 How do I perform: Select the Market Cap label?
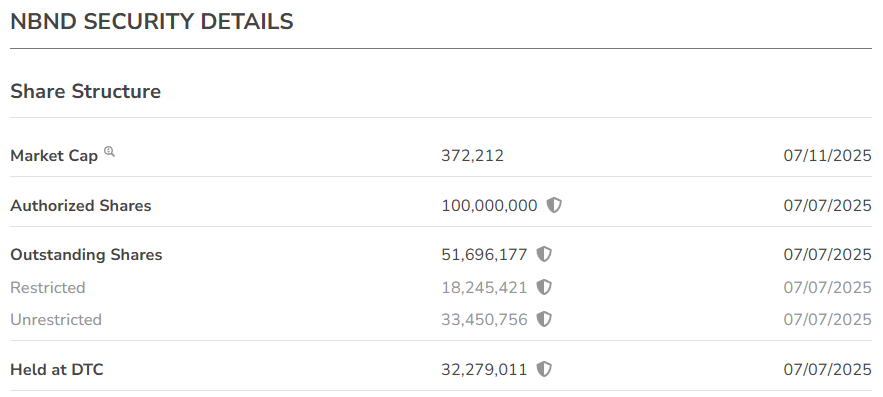(54, 156)
